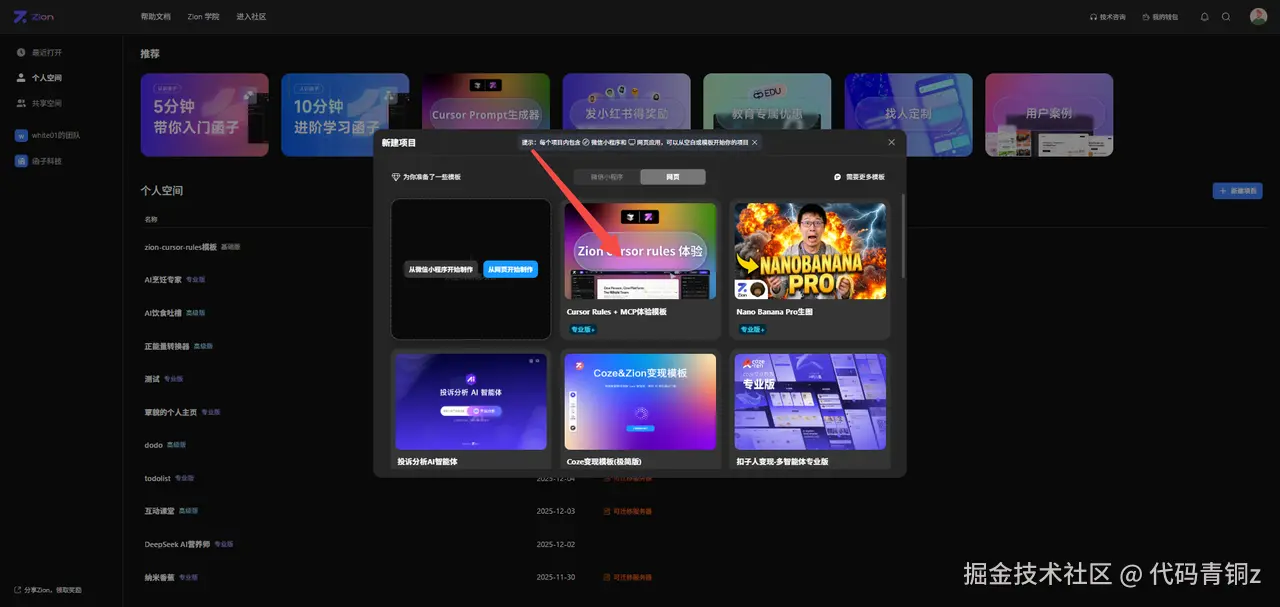Click 专业版+ badge under Nano Banana Pro生图
Screen dimensions: 1280x607
(x=752, y=329)
